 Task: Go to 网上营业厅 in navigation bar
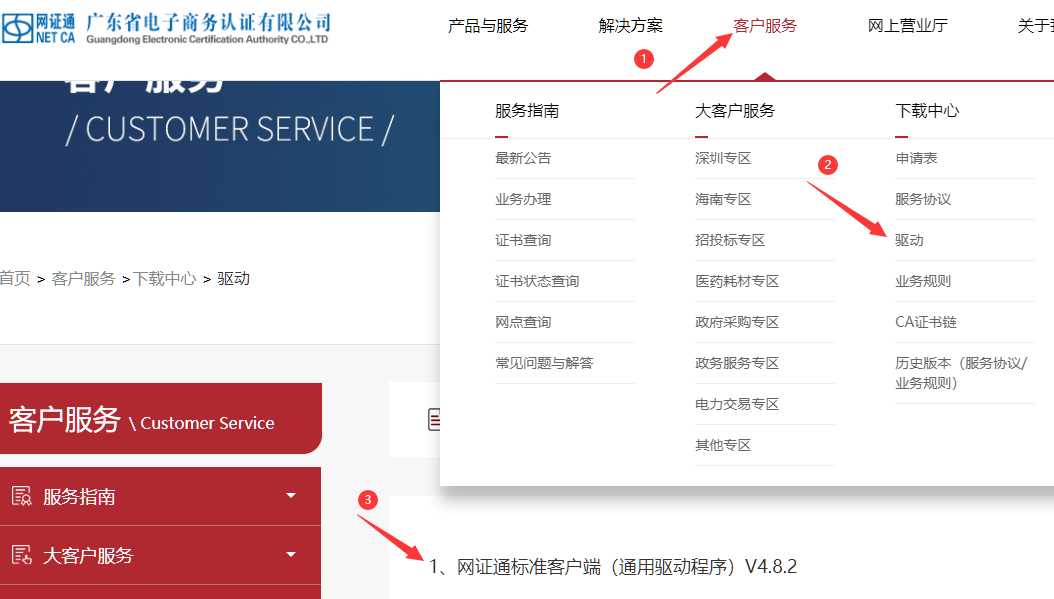(x=907, y=26)
